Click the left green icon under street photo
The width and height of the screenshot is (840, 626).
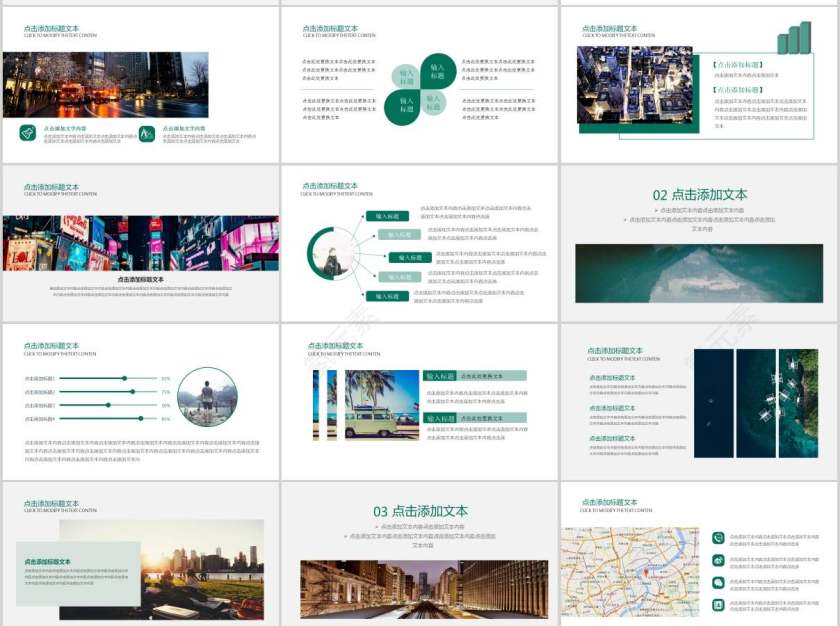pyautogui.click(x=28, y=133)
